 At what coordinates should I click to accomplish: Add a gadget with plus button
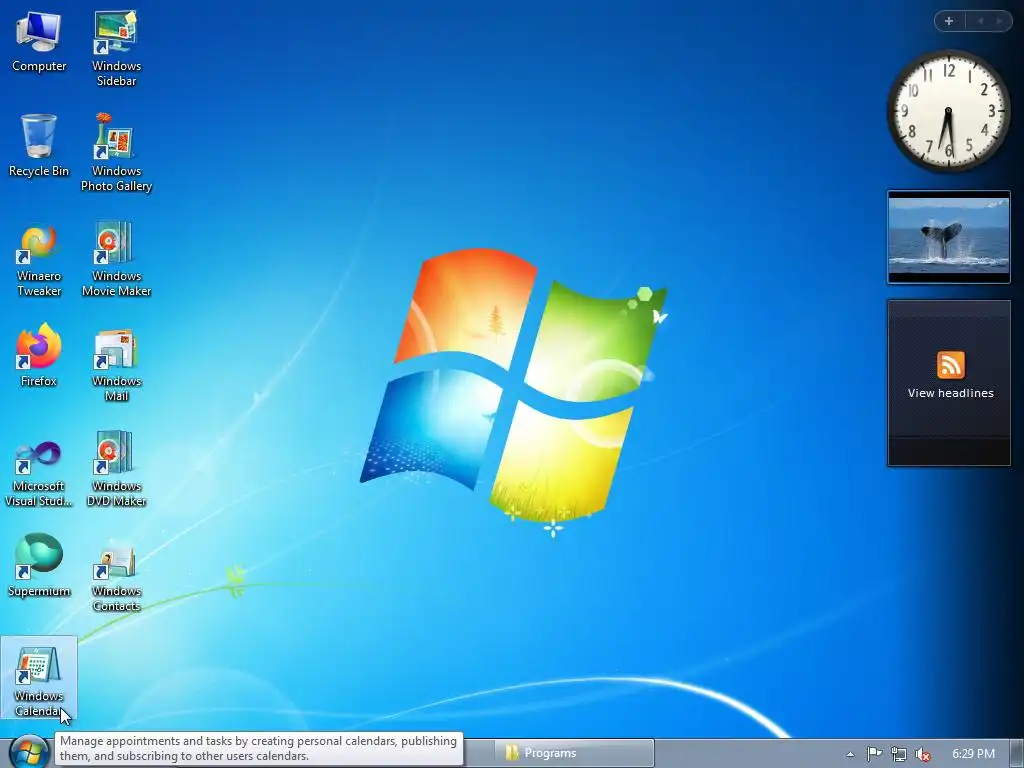pos(949,21)
